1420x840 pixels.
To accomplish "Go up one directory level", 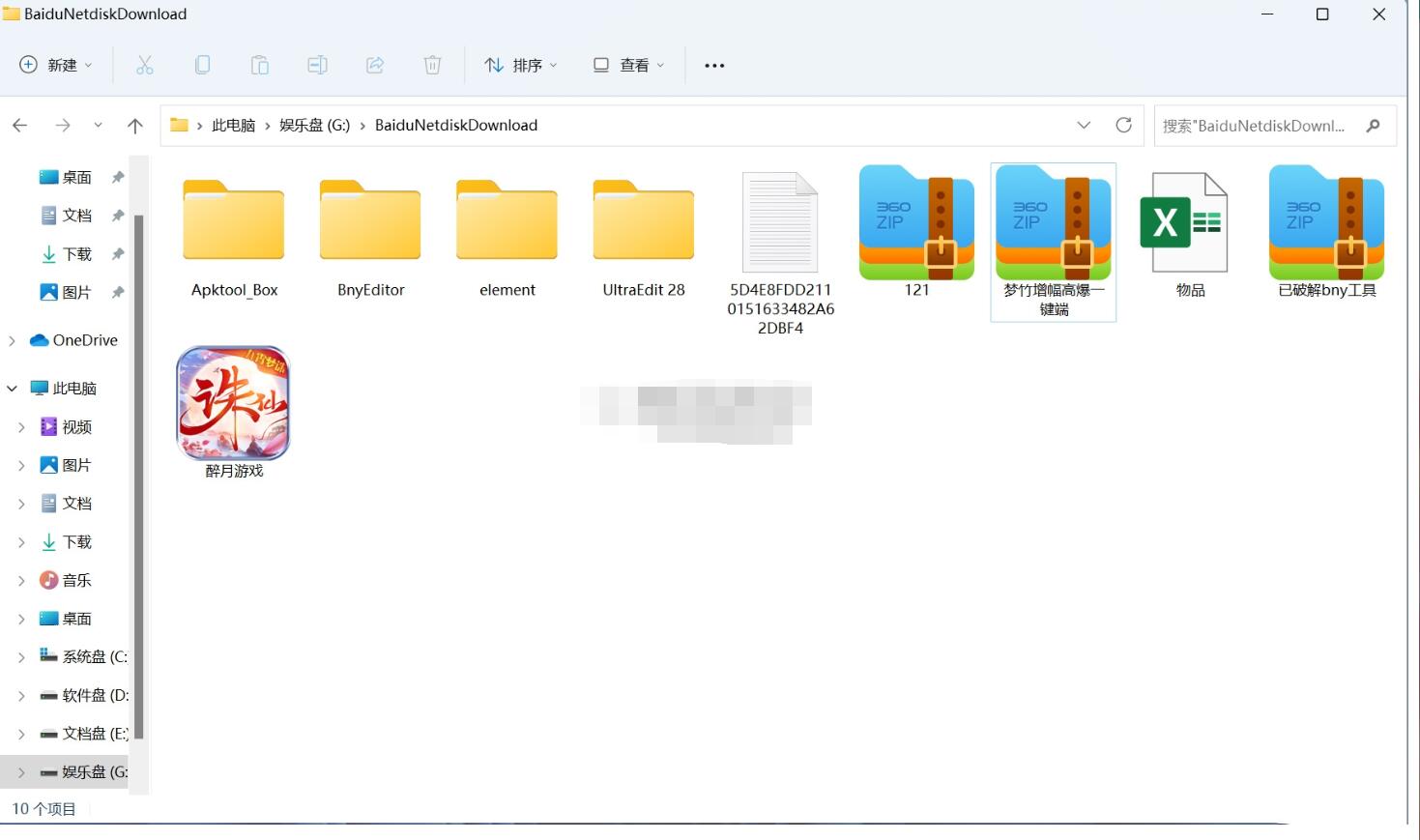I will [x=135, y=125].
